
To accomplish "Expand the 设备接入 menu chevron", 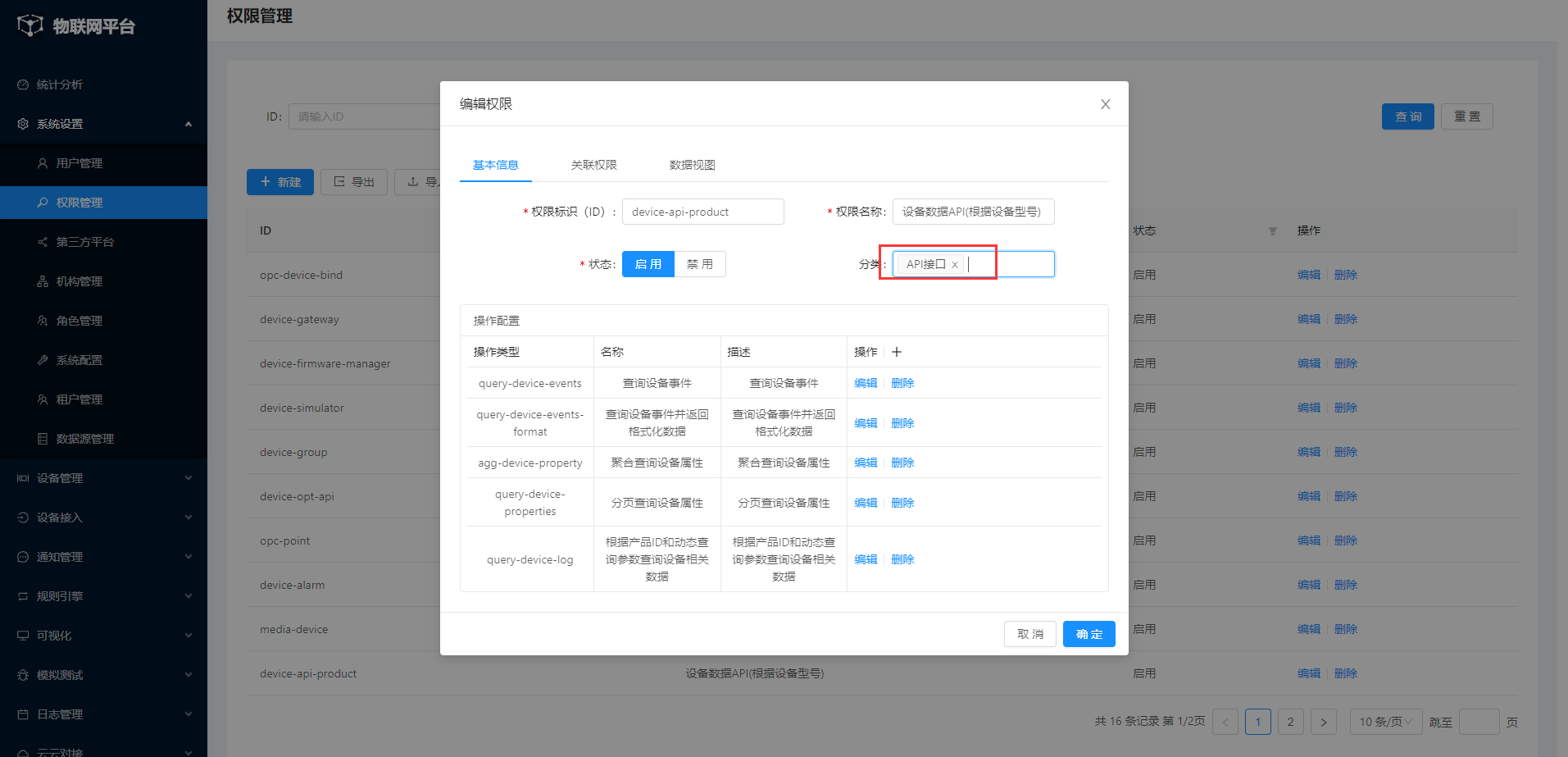I will click(x=189, y=518).
